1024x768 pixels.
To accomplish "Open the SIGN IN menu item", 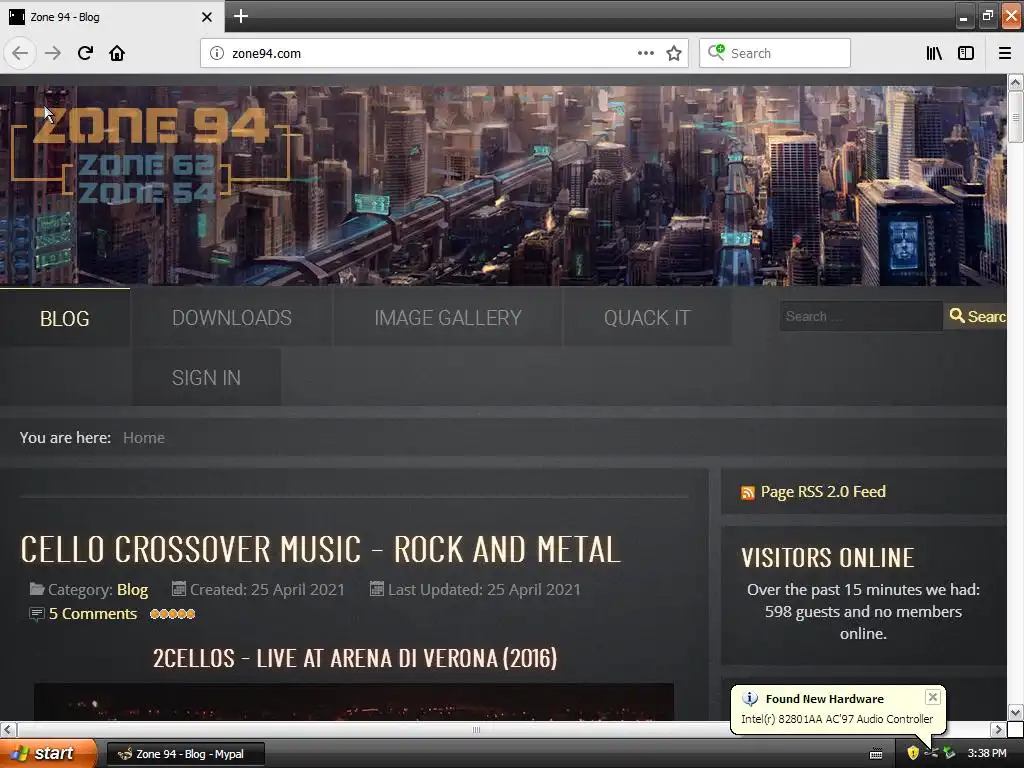I will coord(206,377).
